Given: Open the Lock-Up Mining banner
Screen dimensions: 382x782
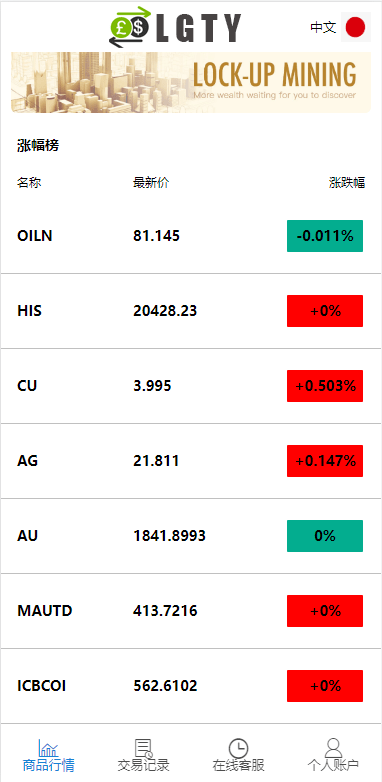Looking at the screenshot, I should point(191,82).
